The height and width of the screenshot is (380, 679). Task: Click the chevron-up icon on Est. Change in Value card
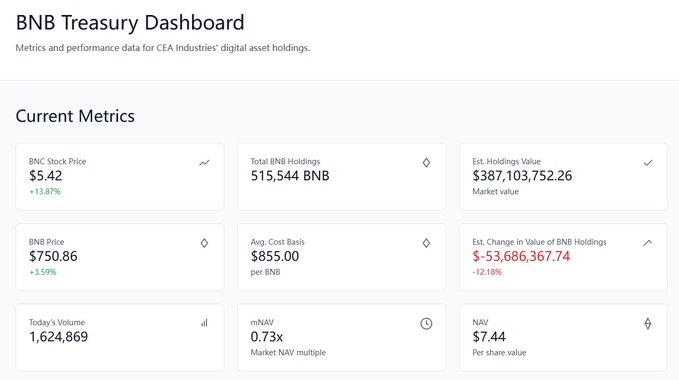647,243
